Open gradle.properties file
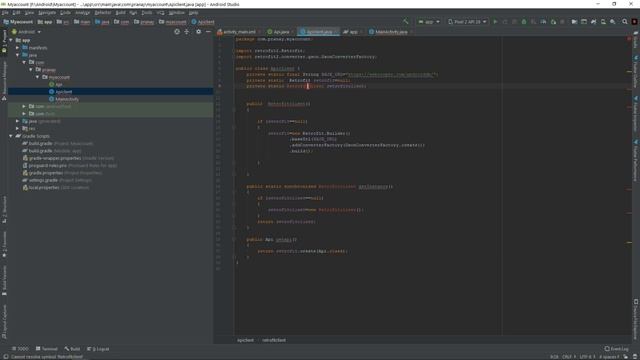The width and height of the screenshot is (640, 360). [45, 173]
